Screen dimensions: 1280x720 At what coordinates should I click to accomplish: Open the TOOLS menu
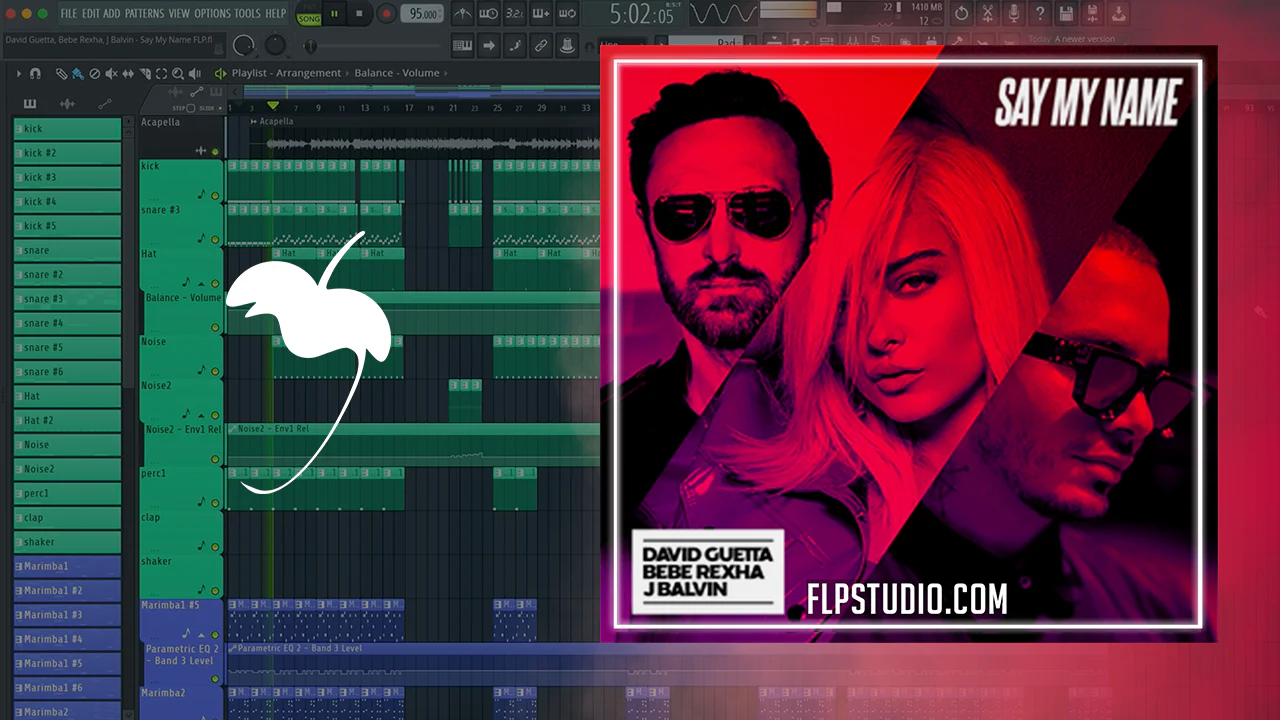247,14
